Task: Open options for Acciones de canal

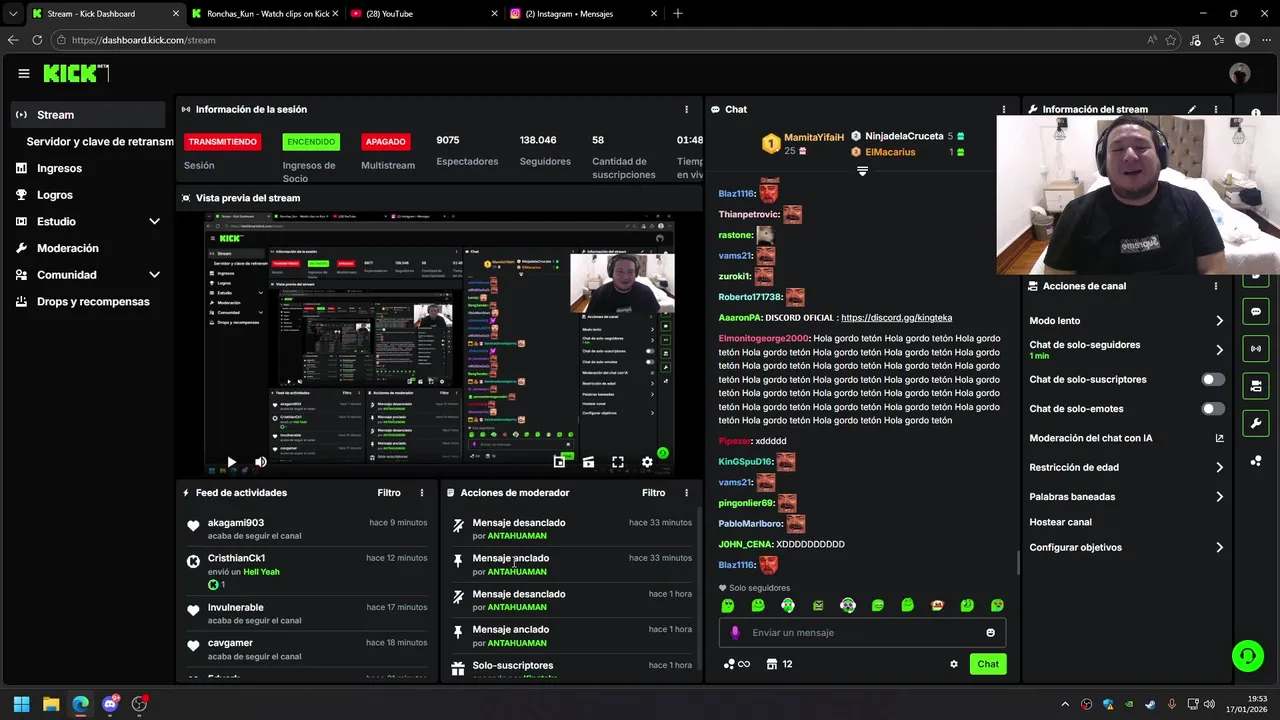Action: coord(1216,286)
